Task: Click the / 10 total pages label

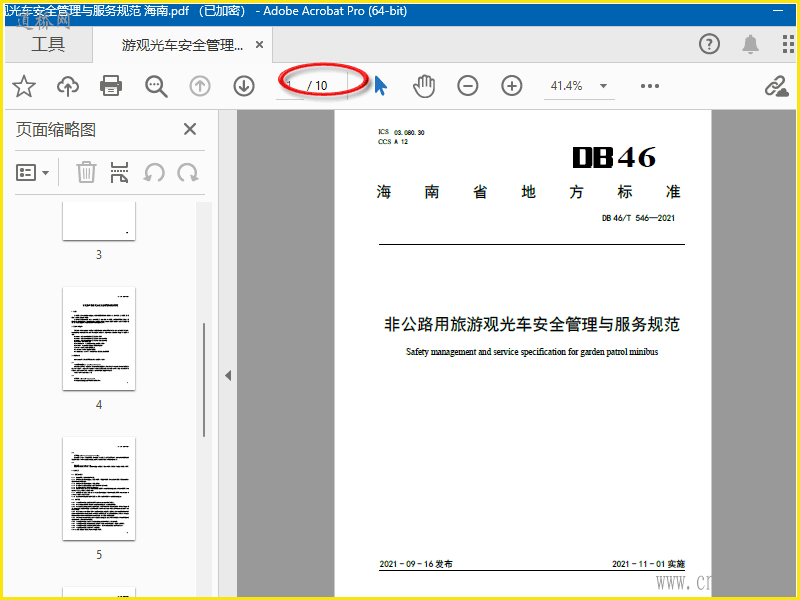Action: tap(317, 86)
